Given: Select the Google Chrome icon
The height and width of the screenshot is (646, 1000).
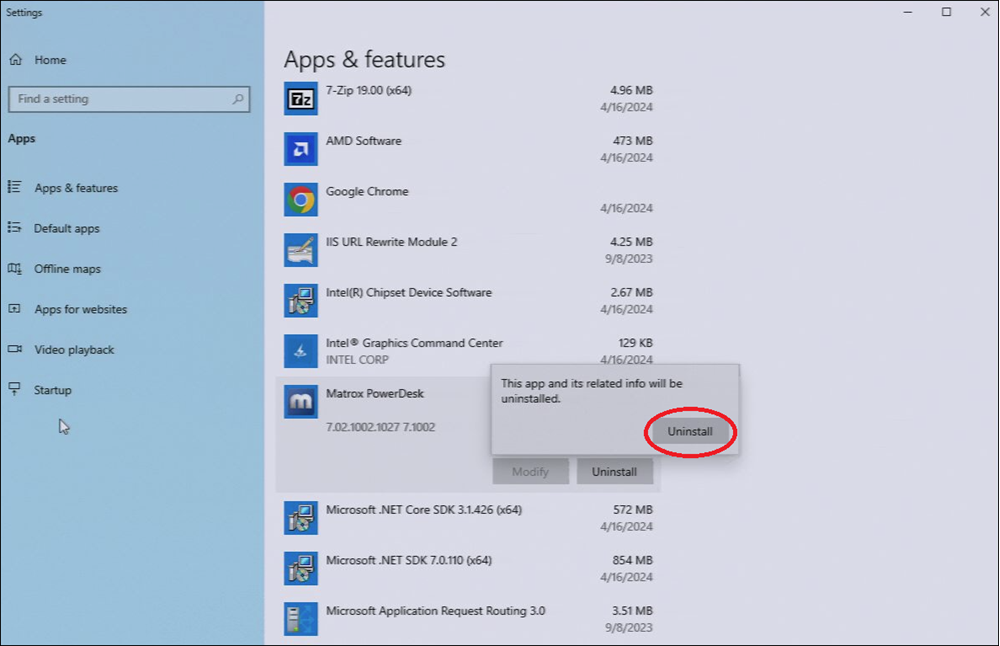Looking at the screenshot, I should pos(300,200).
